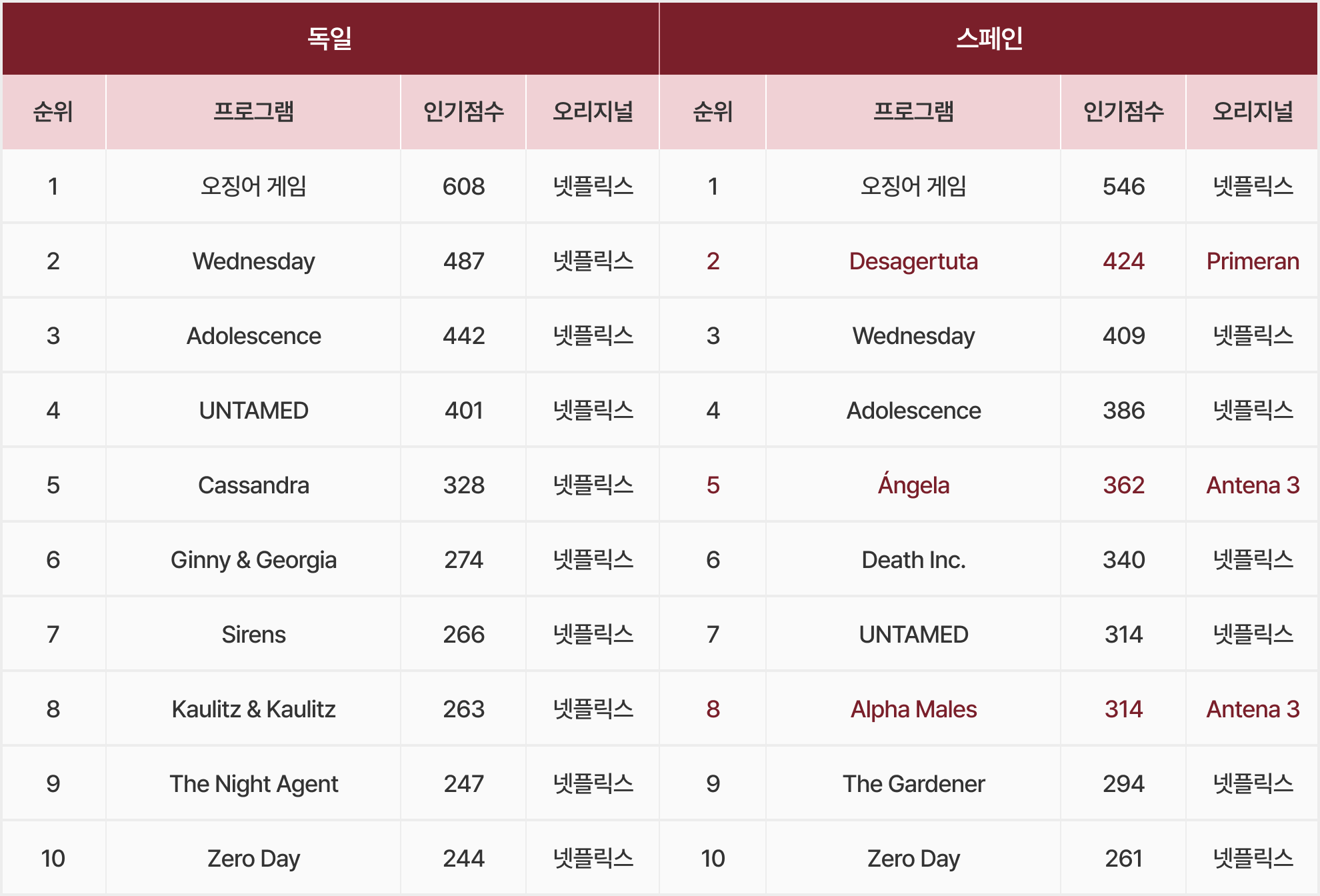Click the 오리지널 column header in Spain table

1251,112
